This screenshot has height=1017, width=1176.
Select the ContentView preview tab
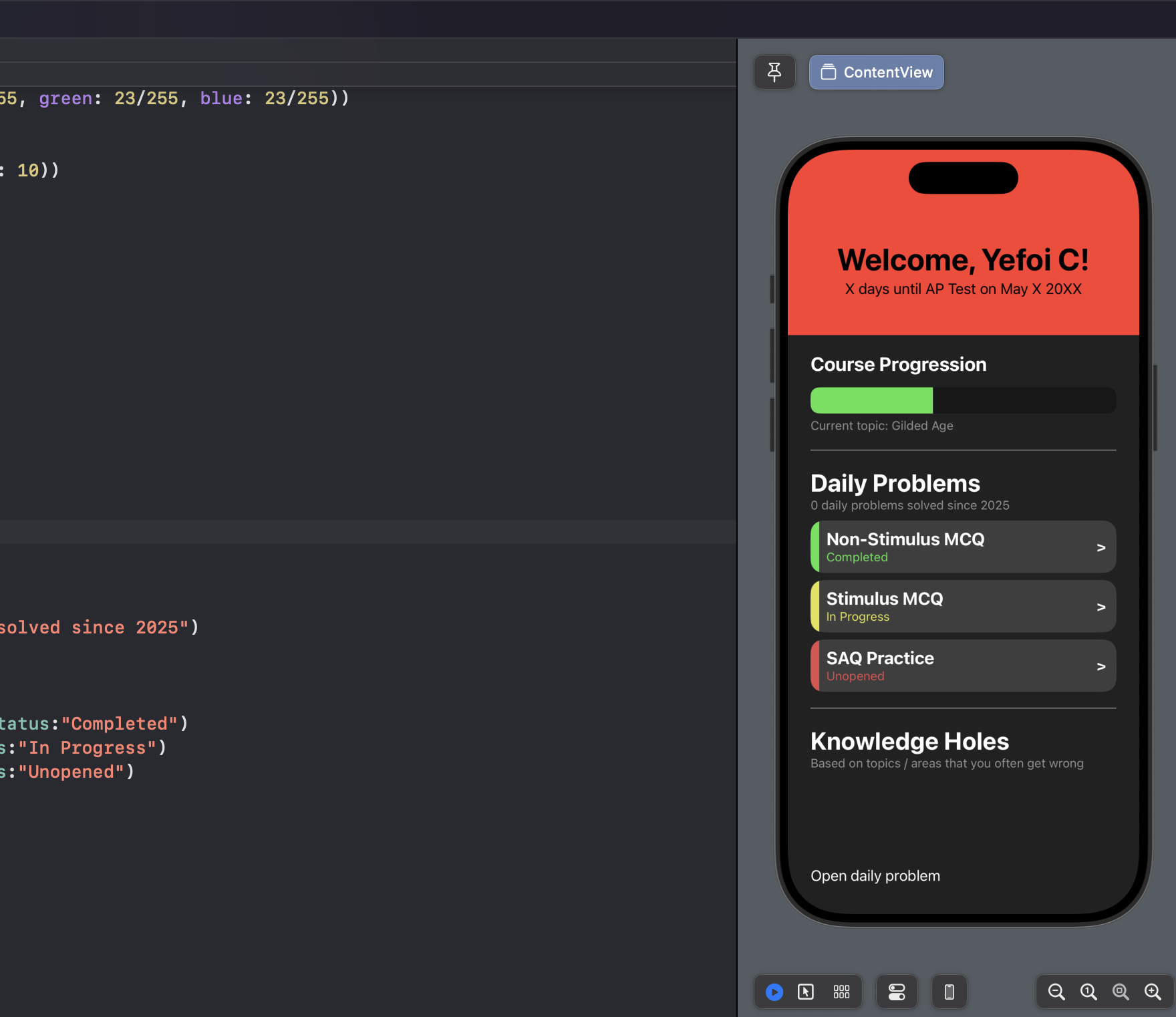[x=876, y=72]
